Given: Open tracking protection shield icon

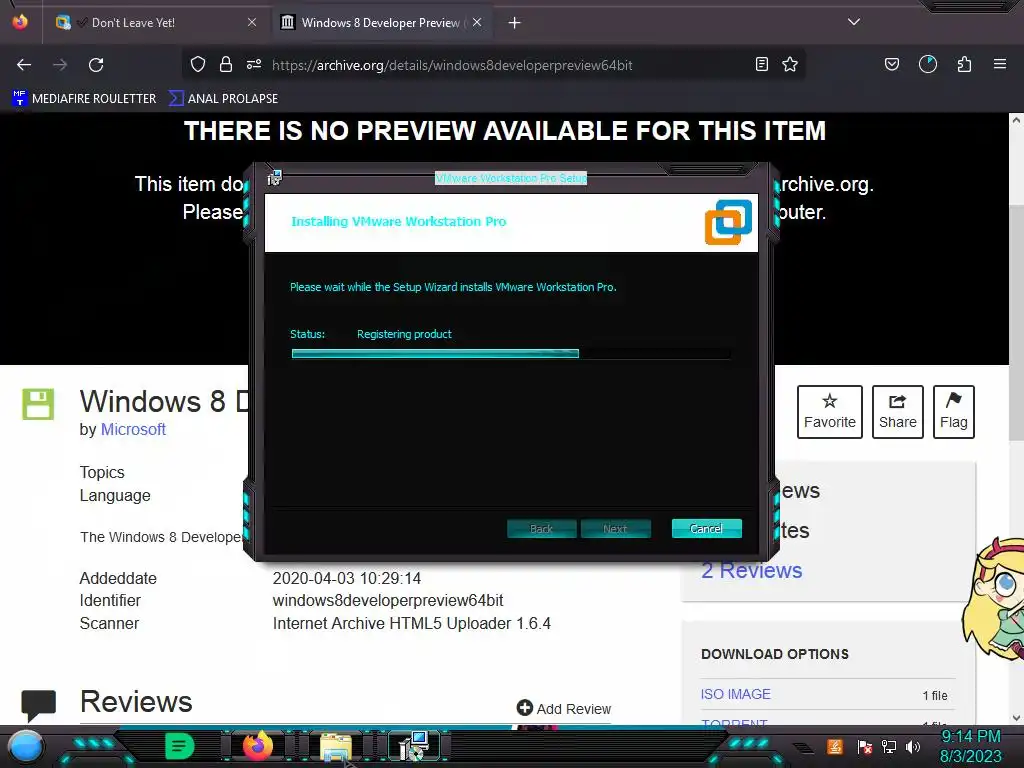Looking at the screenshot, I should coord(198,64).
